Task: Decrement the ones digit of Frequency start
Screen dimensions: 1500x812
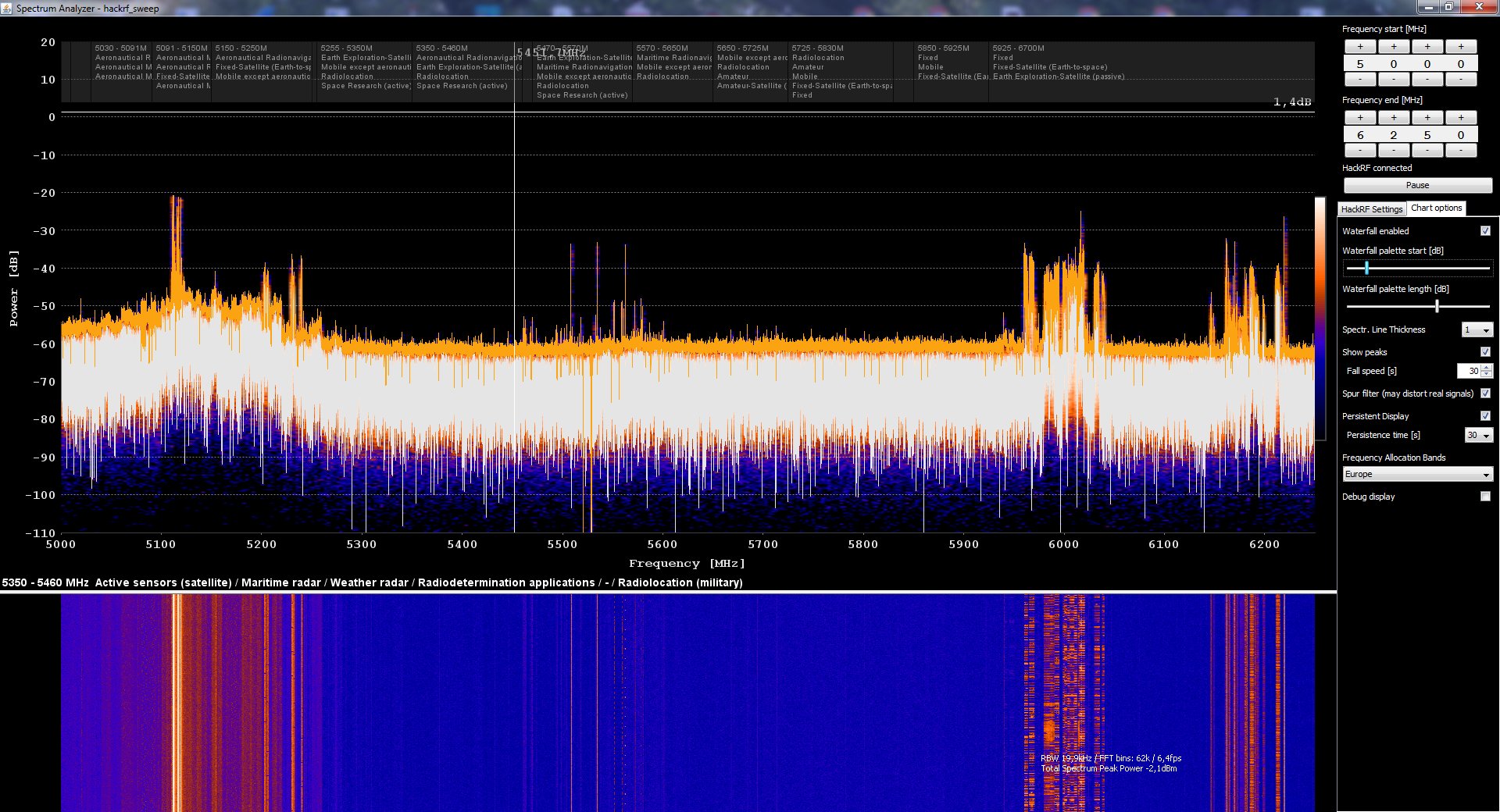Action: pos(1461,80)
